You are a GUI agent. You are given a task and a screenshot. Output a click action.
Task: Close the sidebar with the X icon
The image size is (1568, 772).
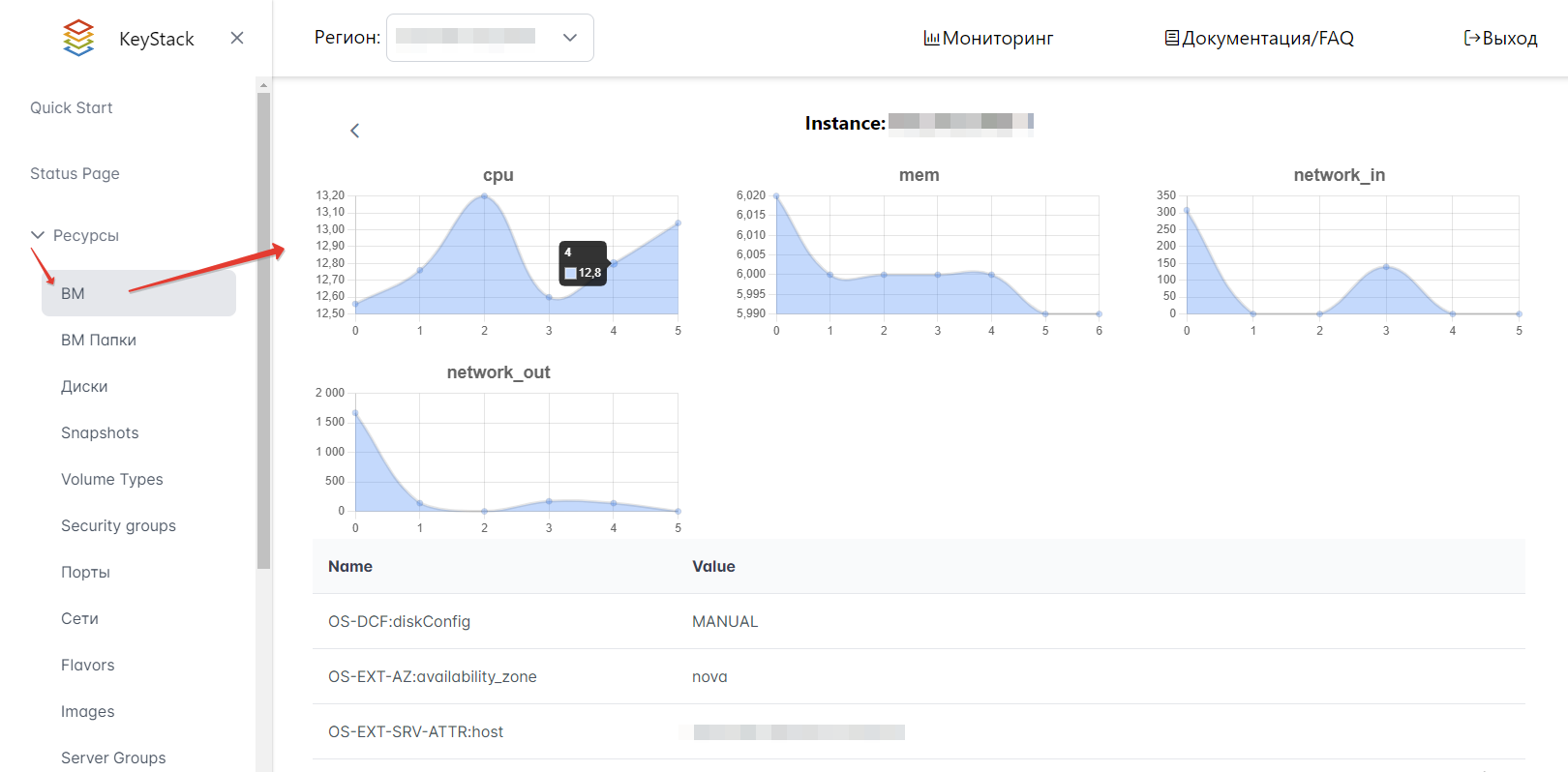click(237, 38)
